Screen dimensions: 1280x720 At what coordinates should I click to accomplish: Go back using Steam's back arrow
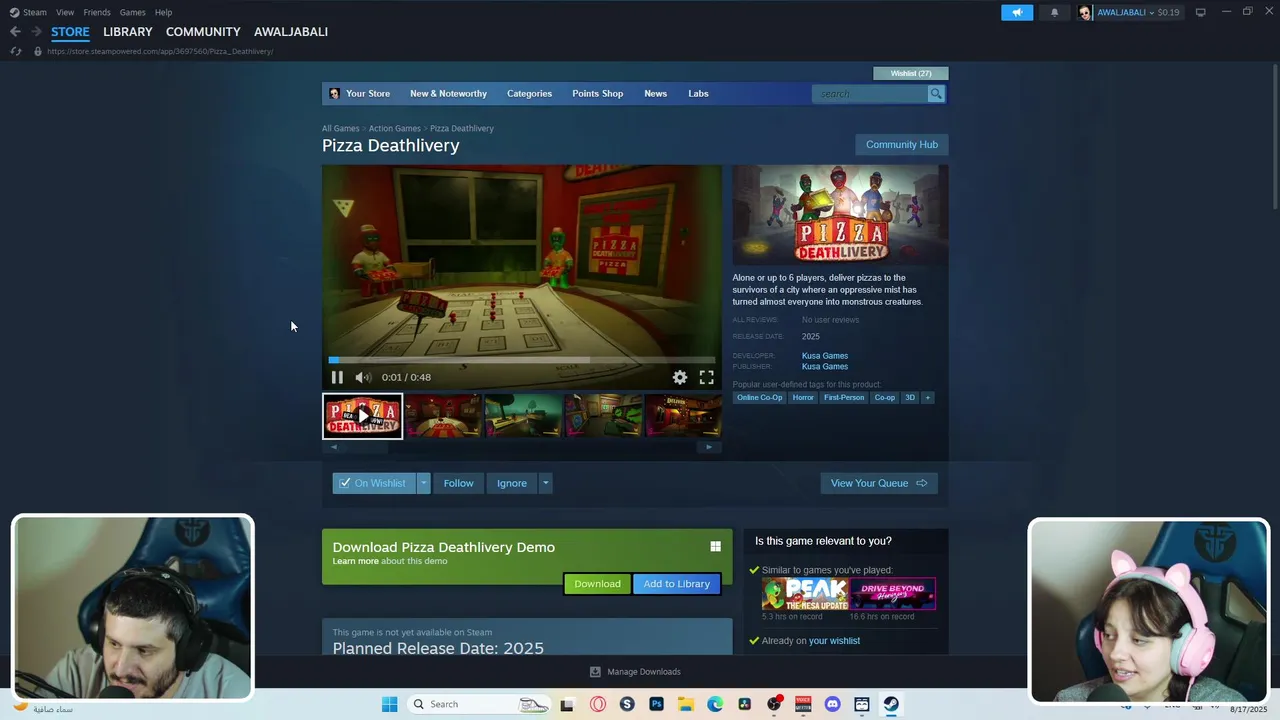pos(15,32)
